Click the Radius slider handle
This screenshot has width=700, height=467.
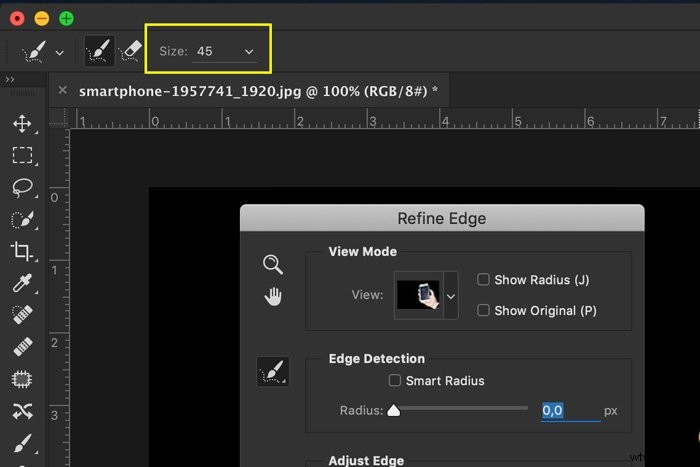394,410
